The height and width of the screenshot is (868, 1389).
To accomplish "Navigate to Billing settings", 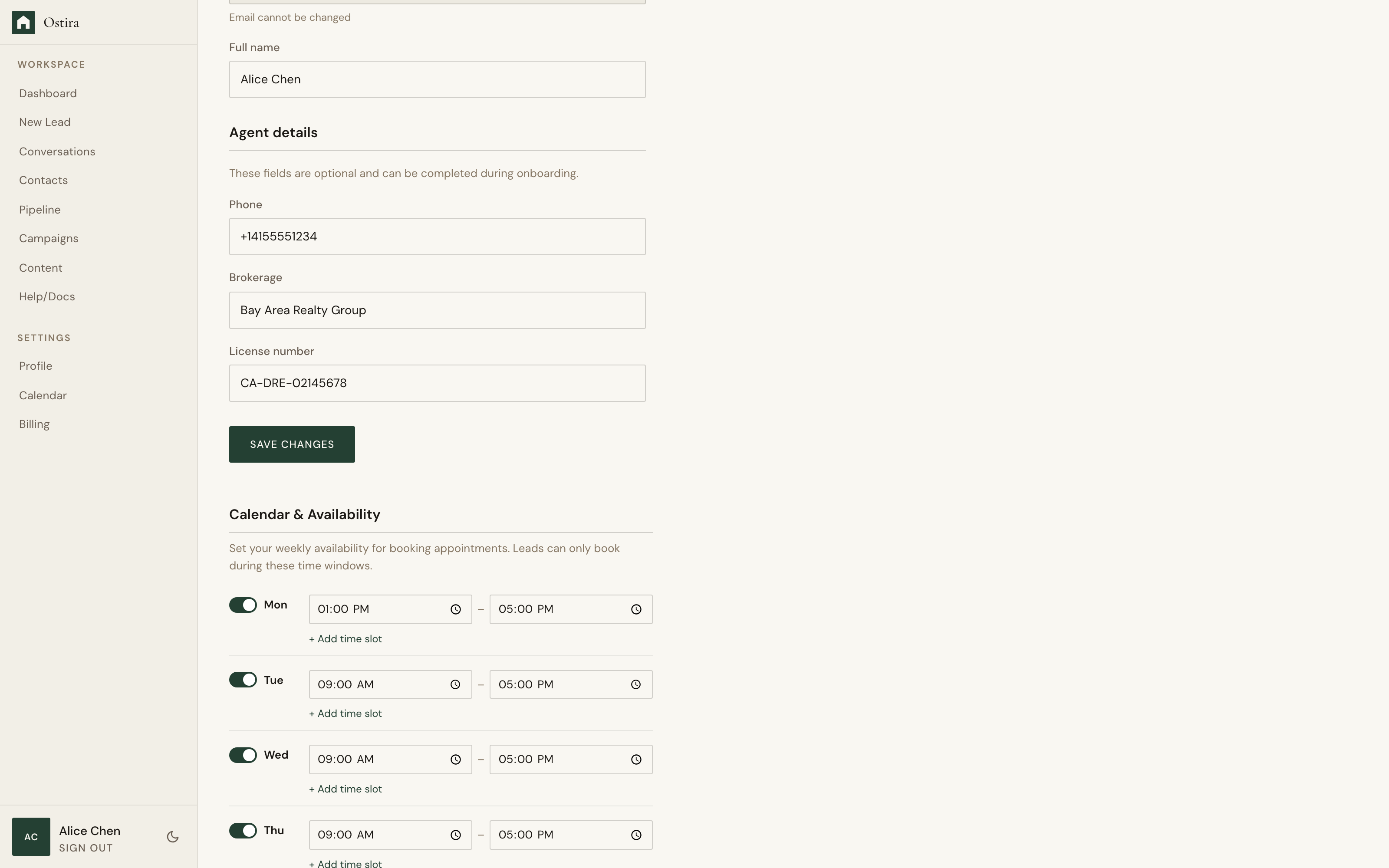I will [x=34, y=424].
